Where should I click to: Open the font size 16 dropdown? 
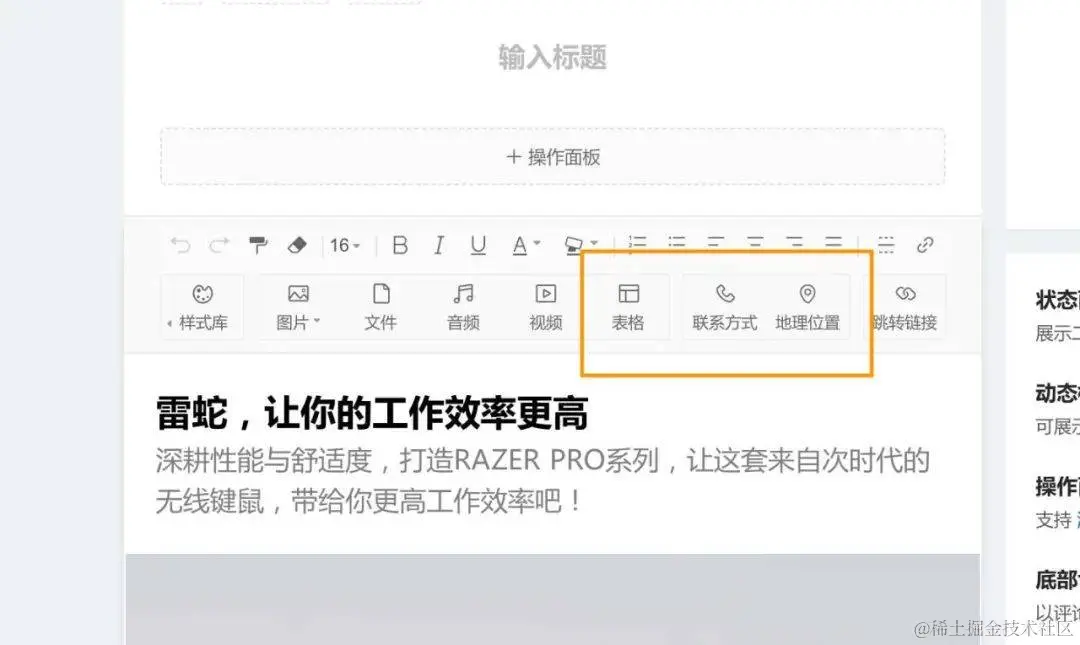click(344, 245)
